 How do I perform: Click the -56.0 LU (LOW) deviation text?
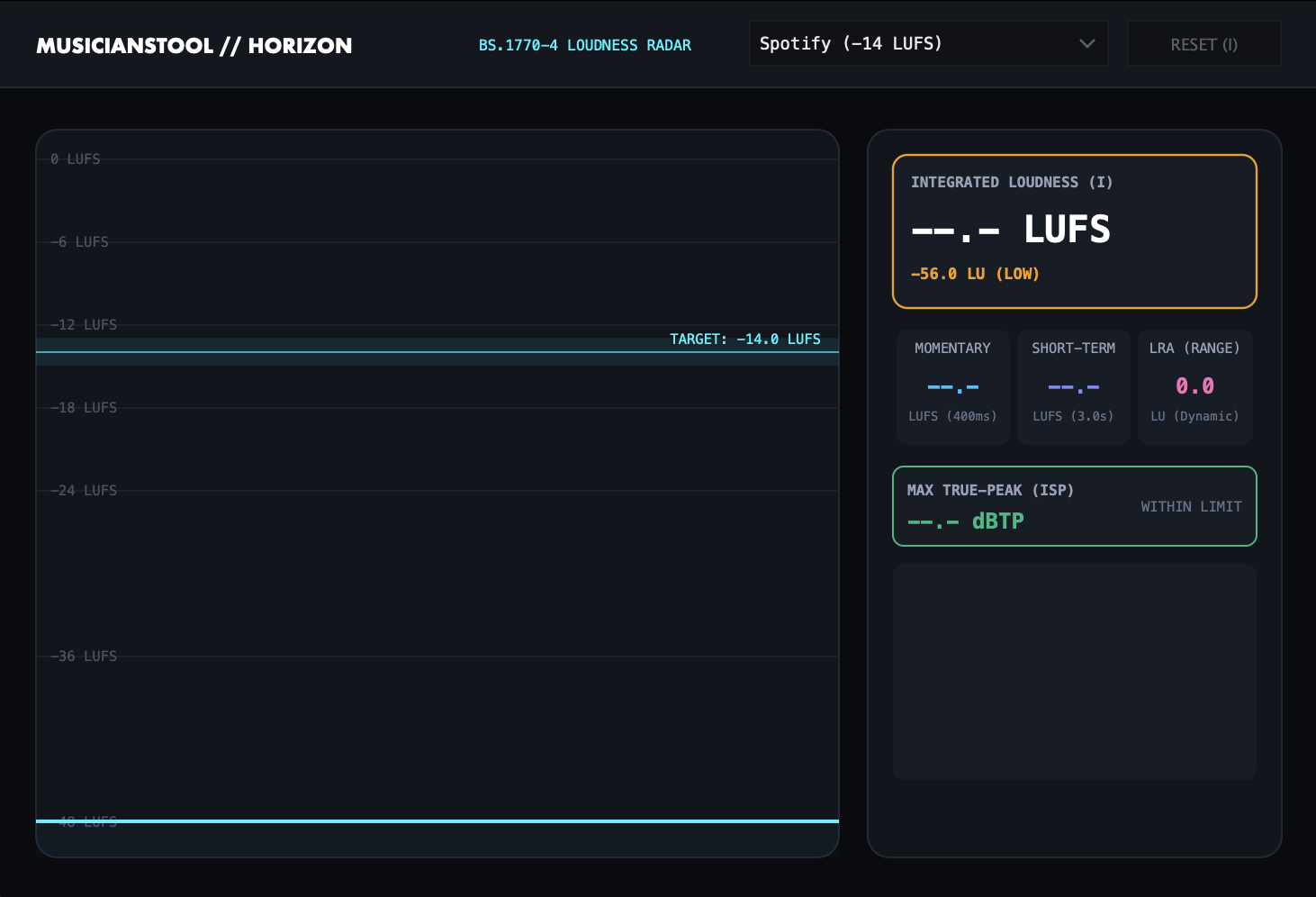coord(975,274)
